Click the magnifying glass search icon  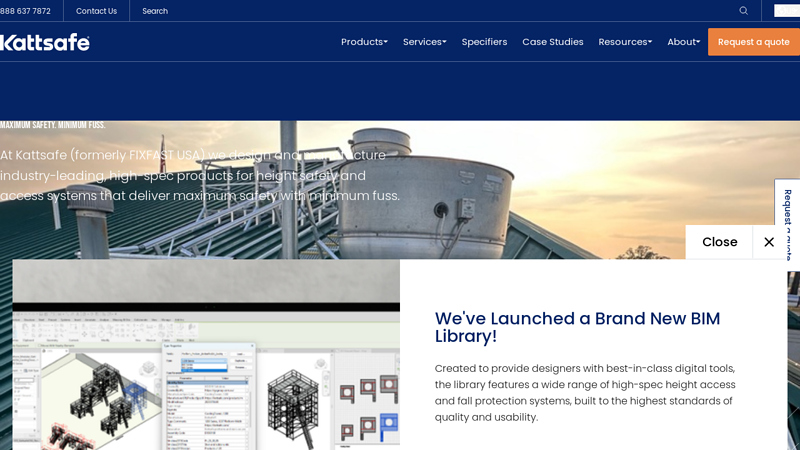click(743, 11)
